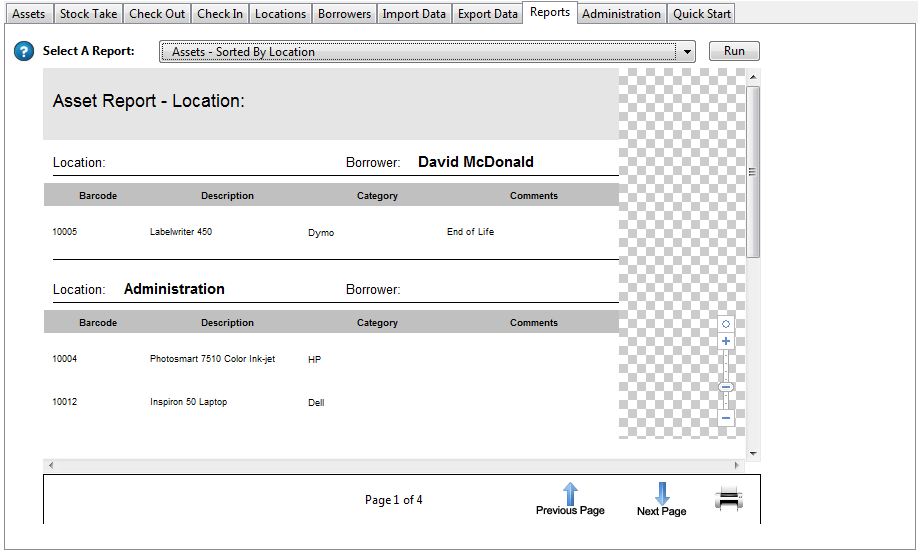Click the zoom slider handle

pyautogui.click(x=726, y=387)
